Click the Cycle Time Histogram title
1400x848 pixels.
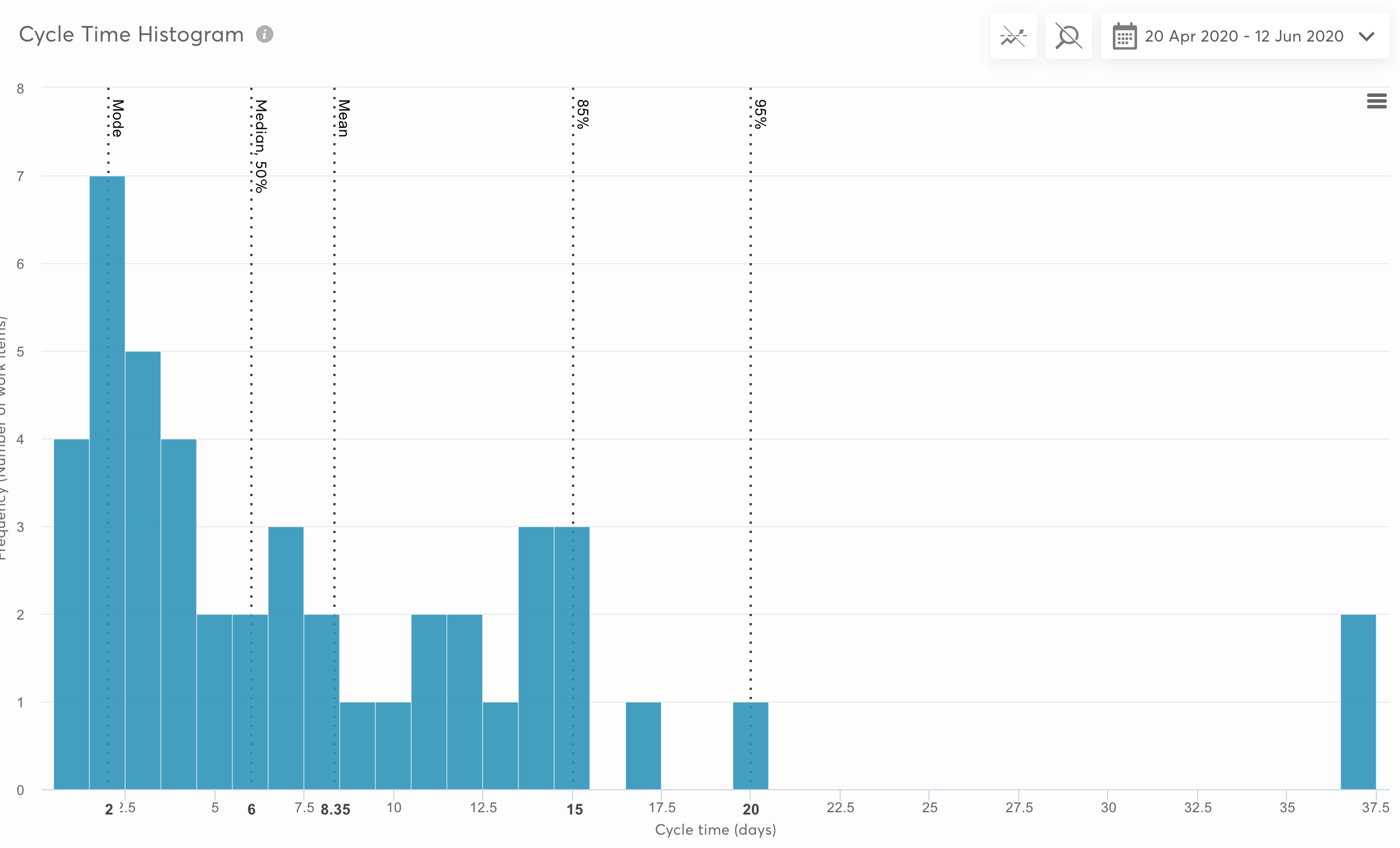click(x=131, y=35)
